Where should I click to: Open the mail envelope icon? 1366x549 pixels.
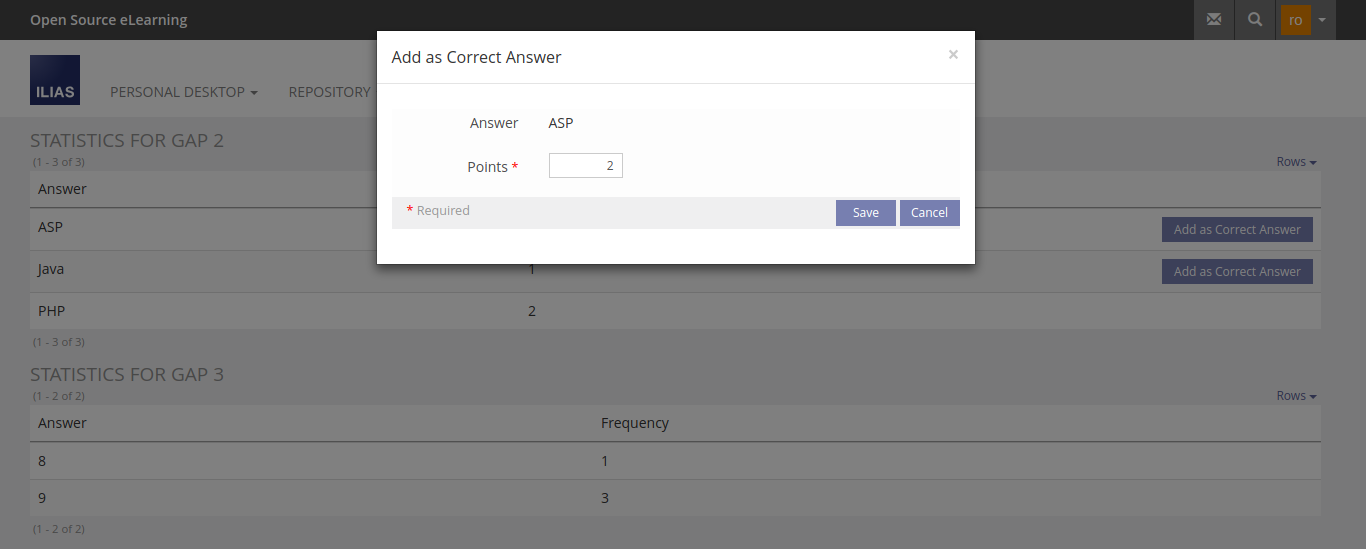1214,20
